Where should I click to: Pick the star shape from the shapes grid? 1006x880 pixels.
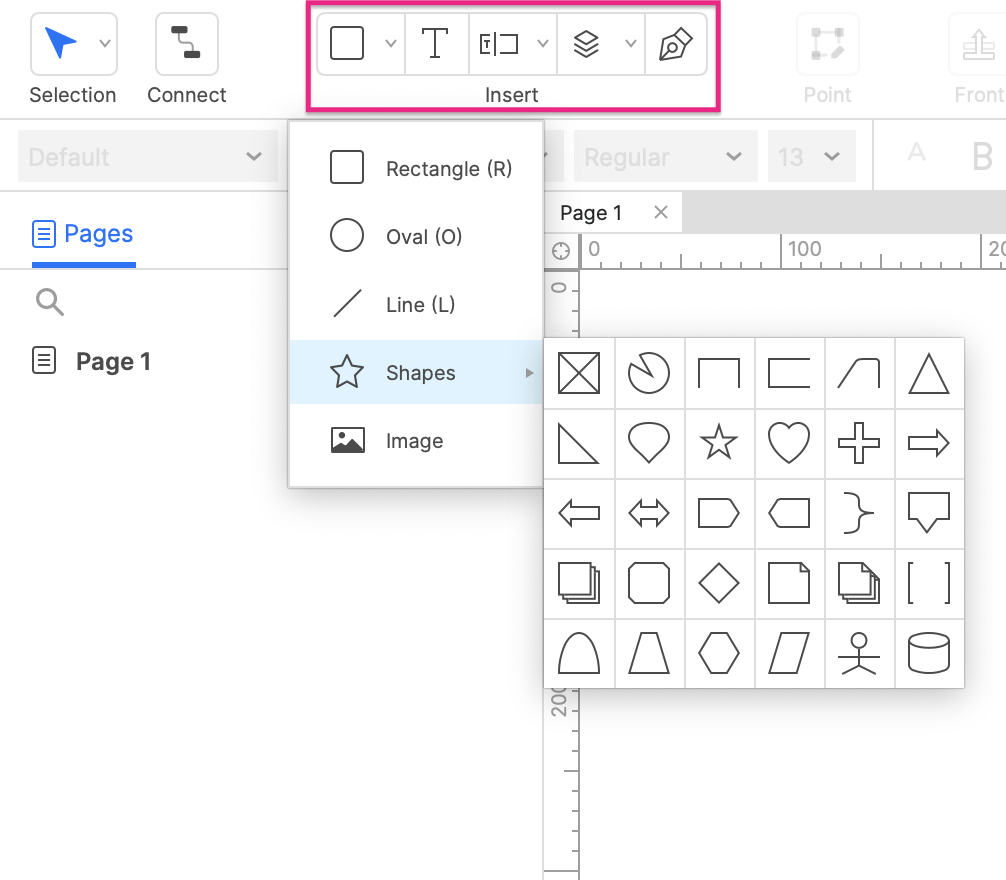[719, 443]
